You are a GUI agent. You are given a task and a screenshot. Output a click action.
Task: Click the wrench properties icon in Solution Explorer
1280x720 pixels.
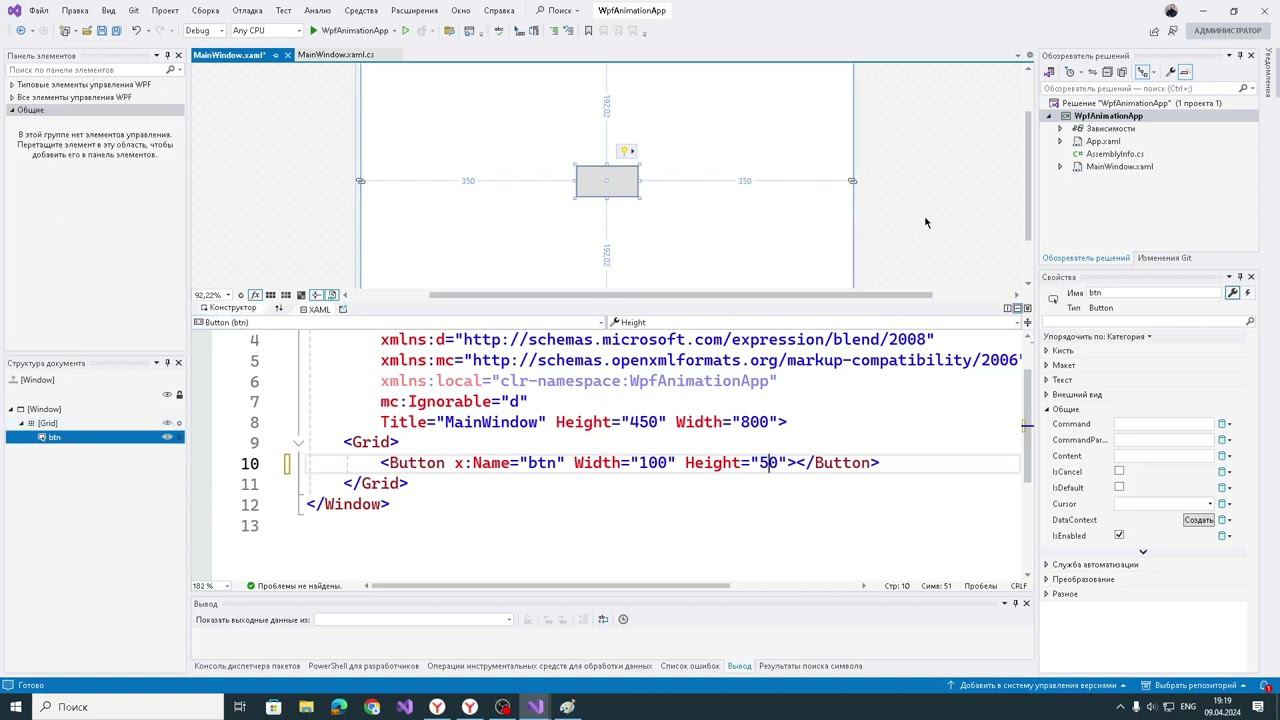point(1170,72)
